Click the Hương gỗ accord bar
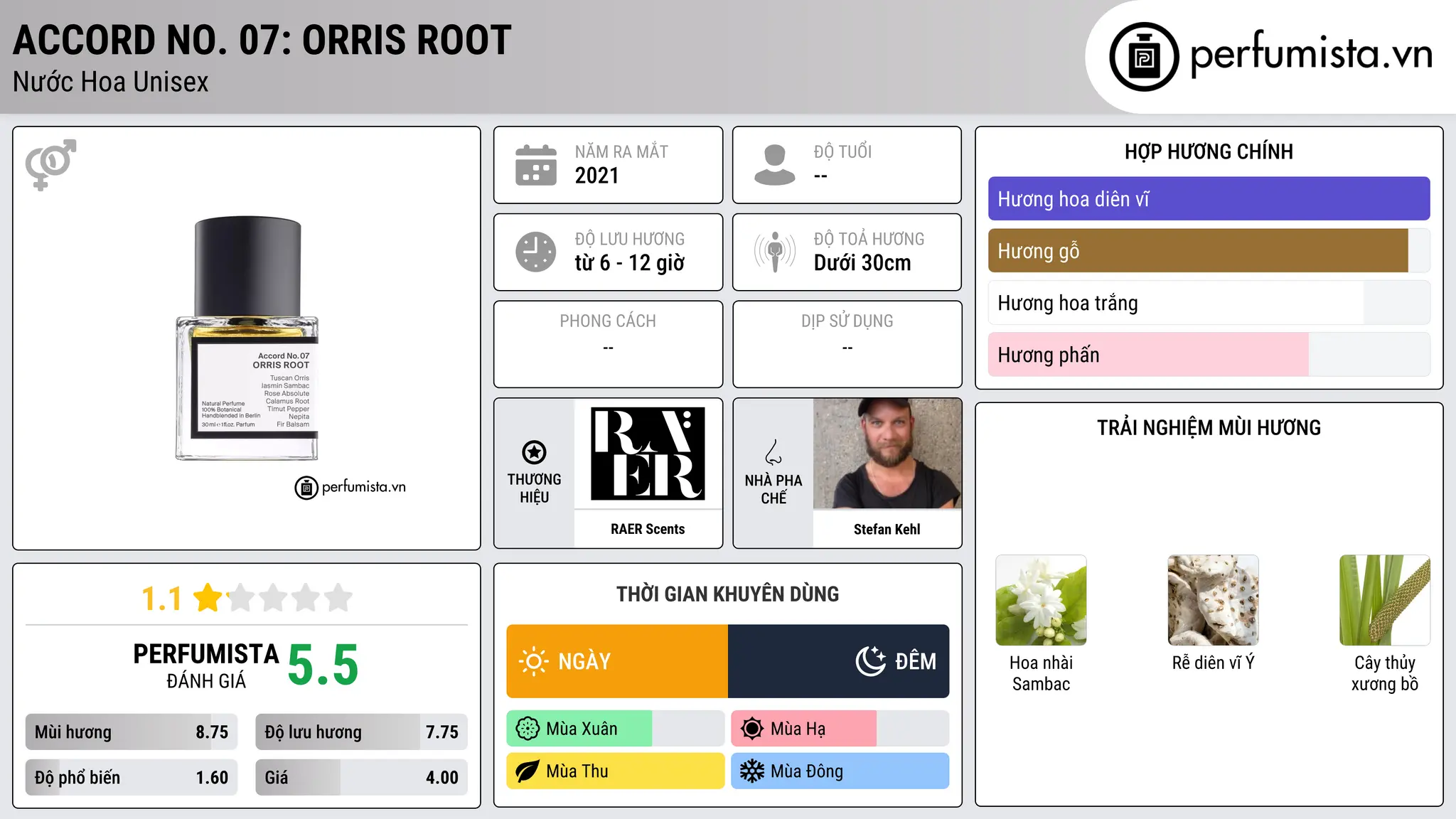 pyautogui.click(x=1209, y=251)
